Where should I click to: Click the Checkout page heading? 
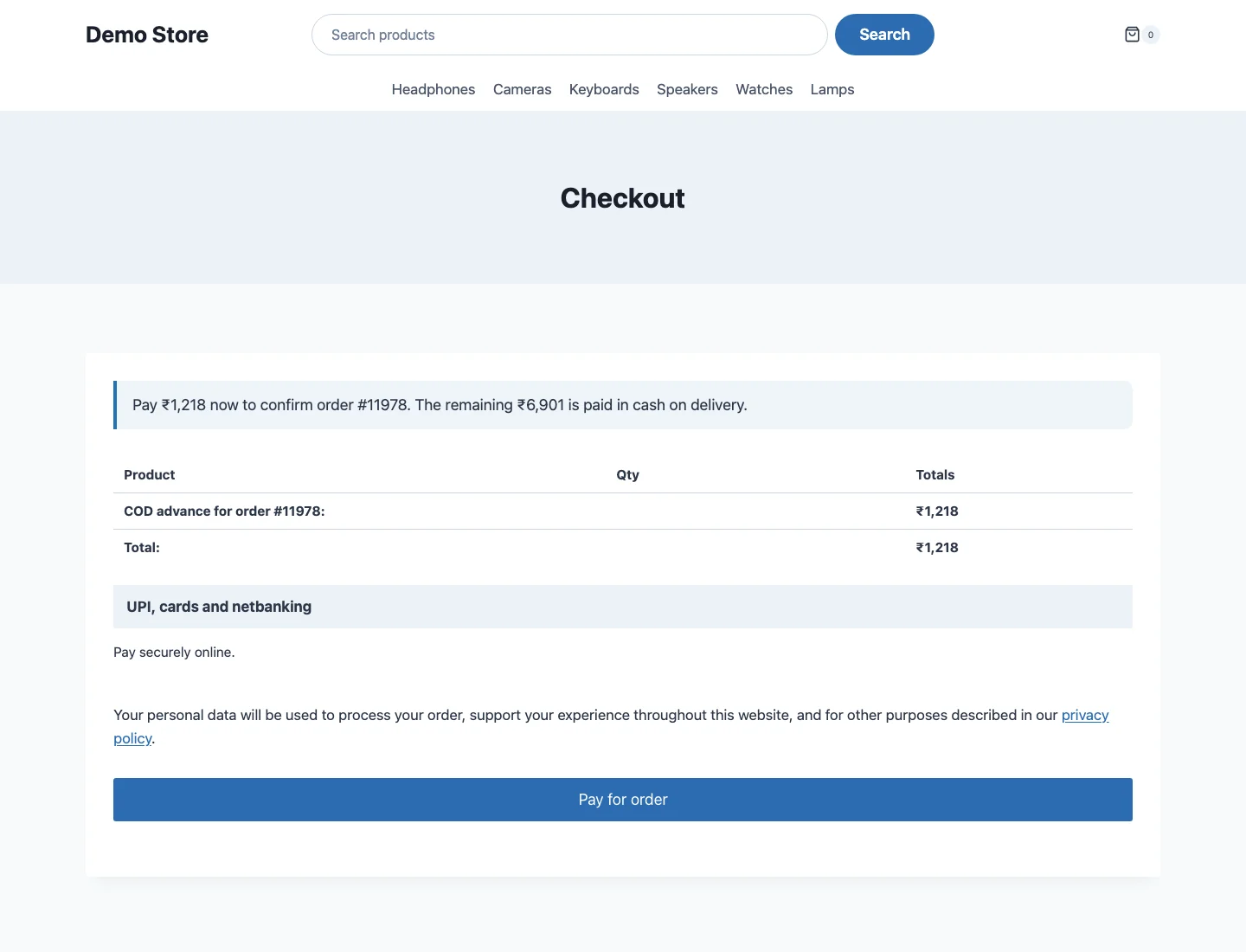(623, 198)
